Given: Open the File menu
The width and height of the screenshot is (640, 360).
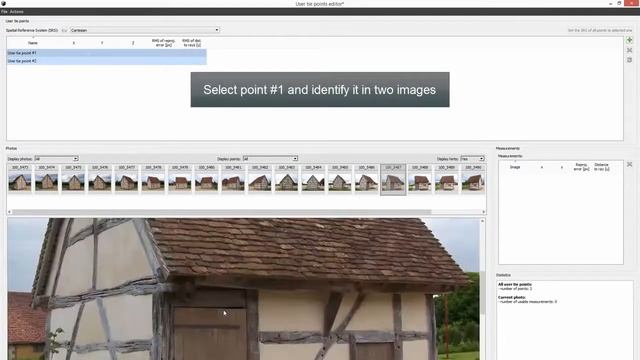Looking at the screenshot, I should tap(4, 11).
